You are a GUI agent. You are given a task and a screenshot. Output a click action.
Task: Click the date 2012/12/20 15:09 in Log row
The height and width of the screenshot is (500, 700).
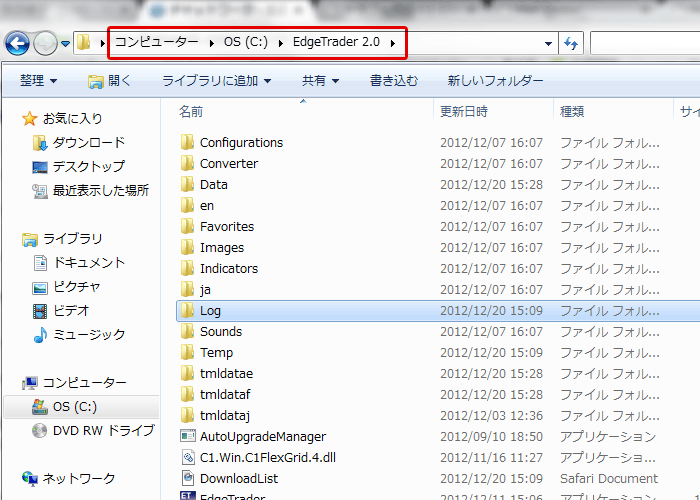(492, 311)
